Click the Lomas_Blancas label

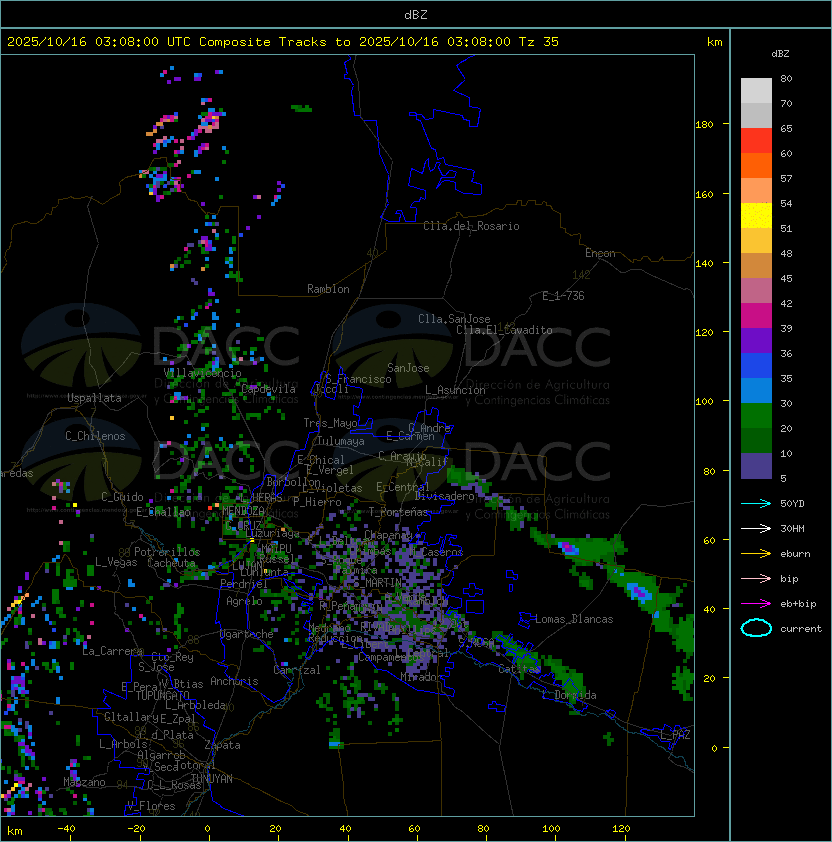[574, 619]
